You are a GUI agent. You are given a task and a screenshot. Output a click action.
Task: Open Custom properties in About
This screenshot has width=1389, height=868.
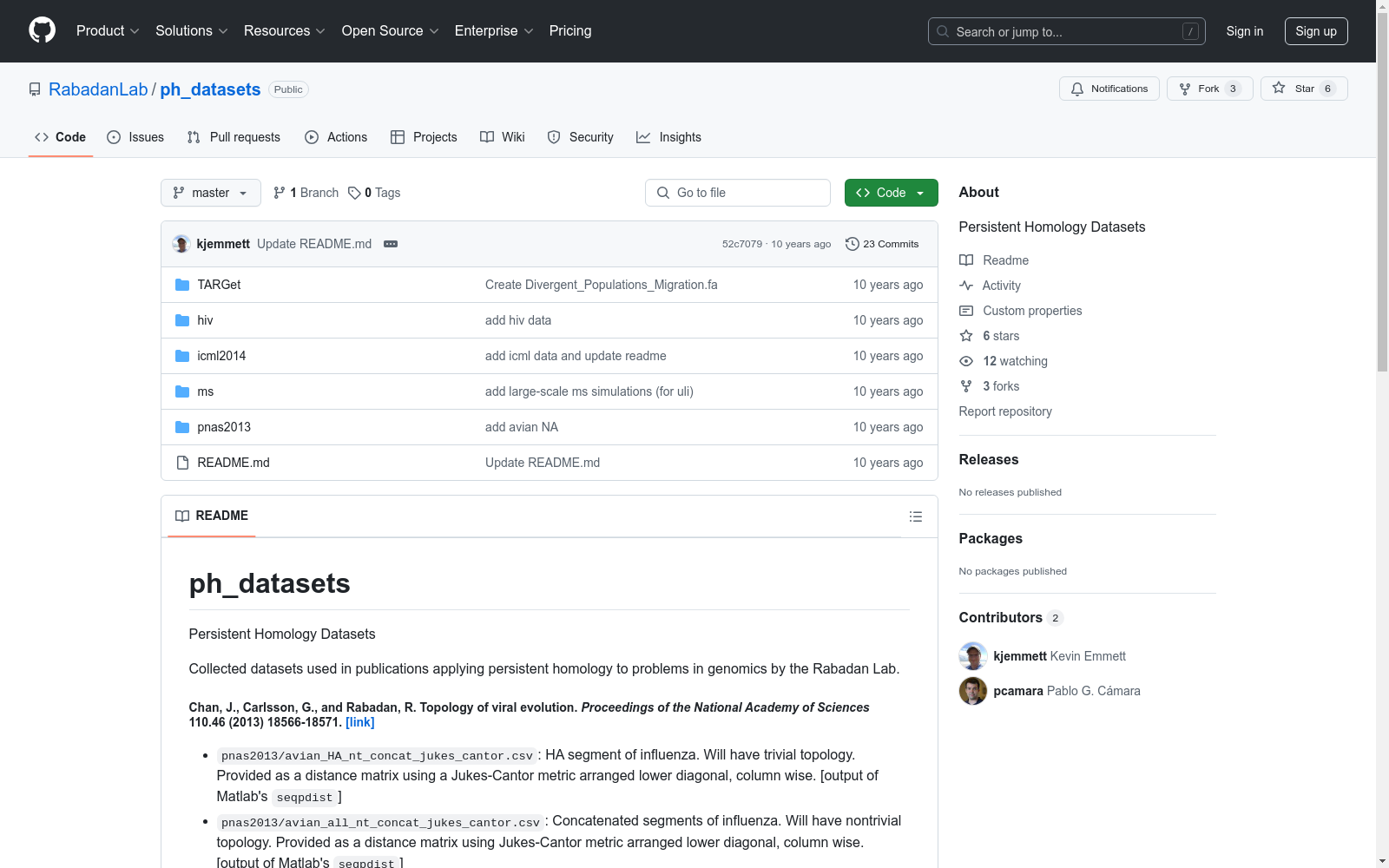tap(1021, 311)
